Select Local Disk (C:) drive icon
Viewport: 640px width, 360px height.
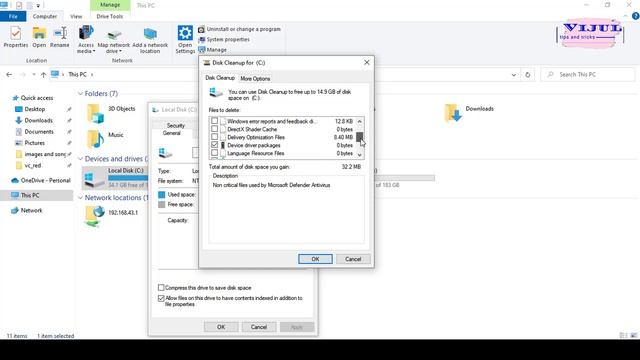[x=94, y=179]
